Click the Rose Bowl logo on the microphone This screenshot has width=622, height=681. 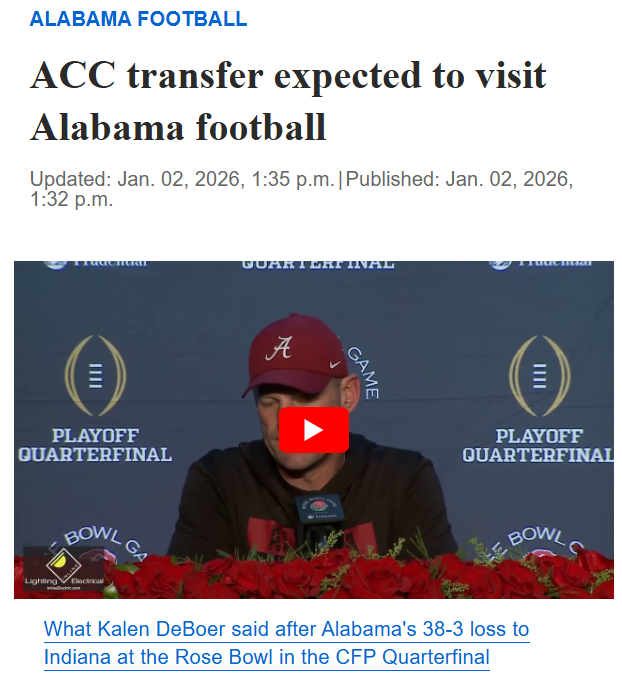[x=318, y=507]
